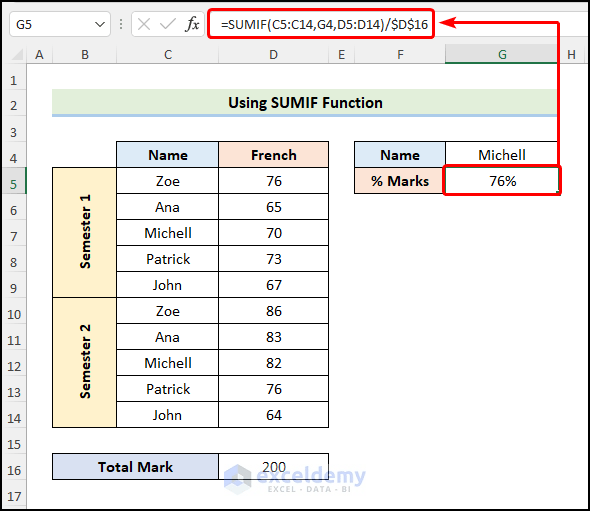Select French mark 82
The height and width of the screenshot is (511, 590).
[274, 363]
